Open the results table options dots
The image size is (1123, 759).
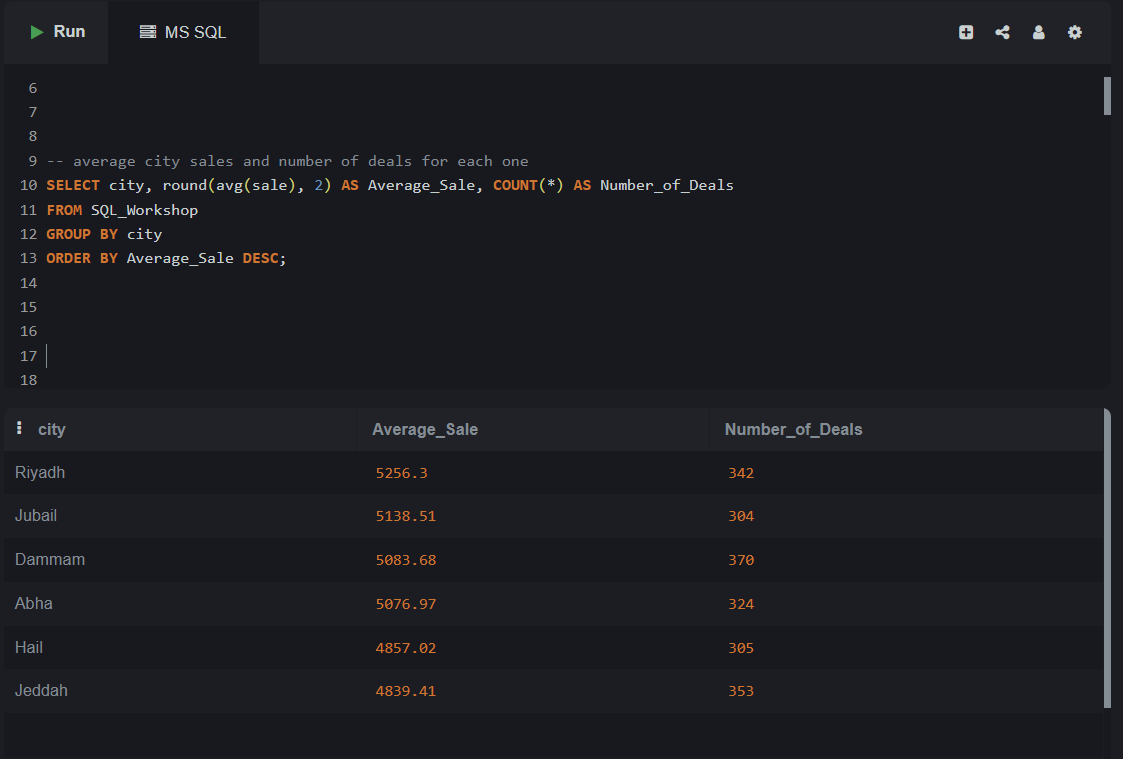pyautogui.click(x=19, y=427)
